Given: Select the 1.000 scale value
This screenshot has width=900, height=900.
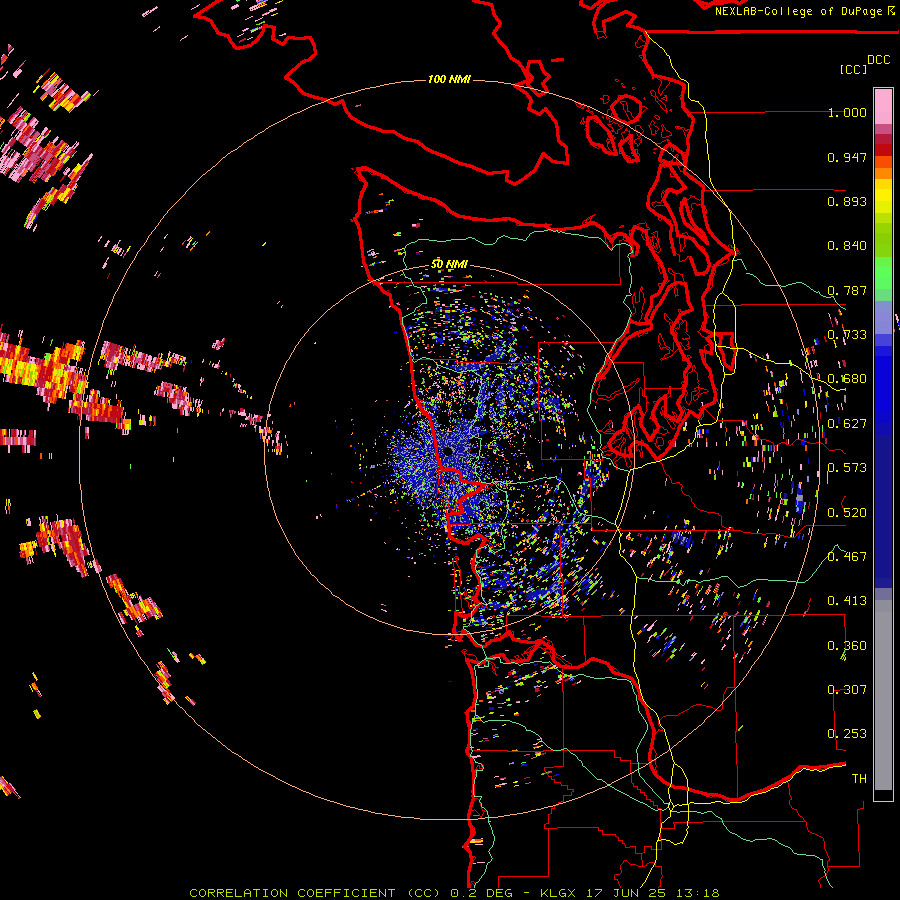Looking at the screenshot, I should point(847,112).
